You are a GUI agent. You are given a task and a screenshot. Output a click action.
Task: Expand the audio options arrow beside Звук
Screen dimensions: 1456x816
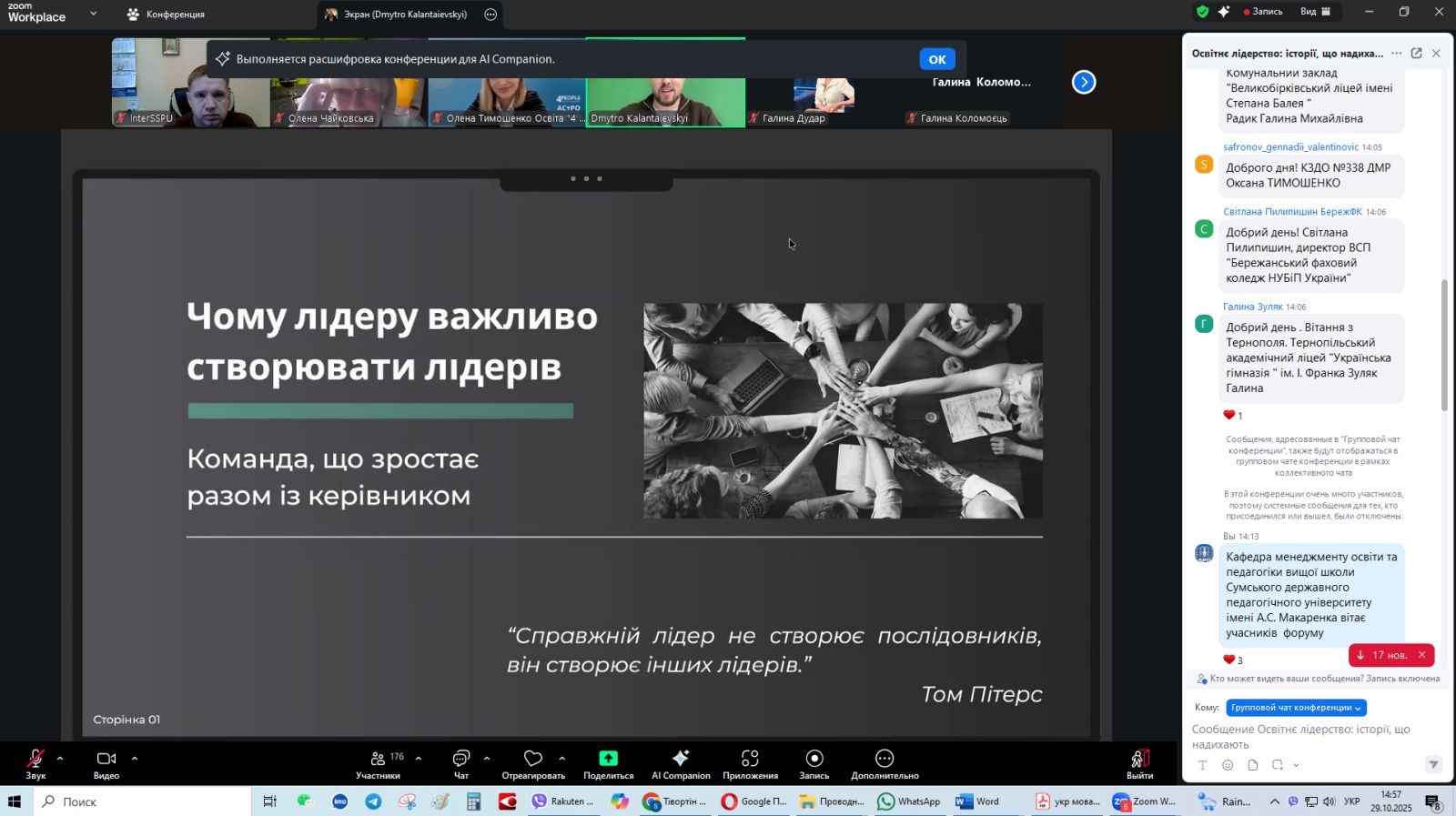(x=60, y=758)
